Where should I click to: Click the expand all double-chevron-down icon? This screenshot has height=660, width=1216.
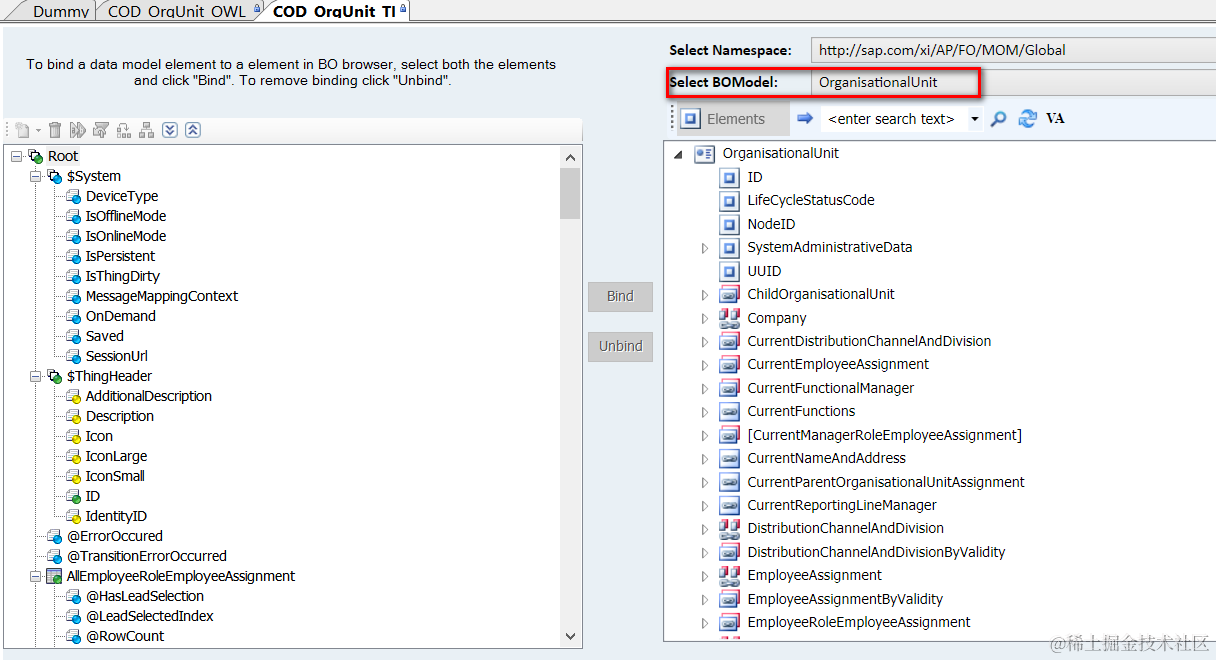coord(170,130)
